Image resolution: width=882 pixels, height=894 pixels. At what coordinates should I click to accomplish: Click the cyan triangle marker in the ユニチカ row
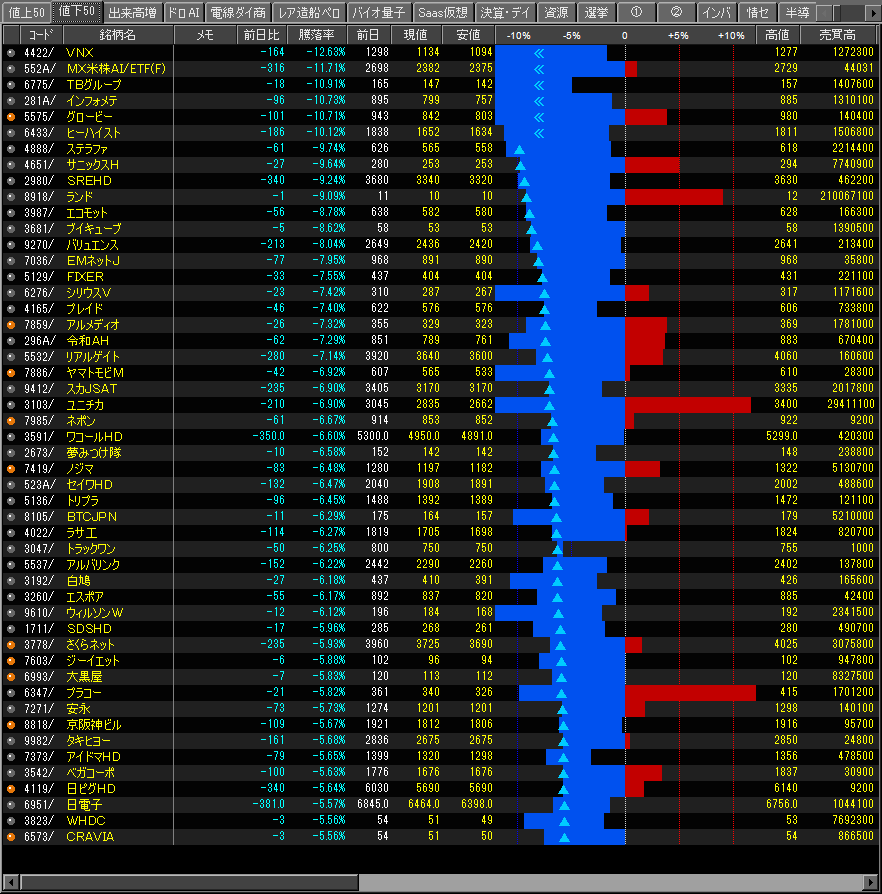549,405
